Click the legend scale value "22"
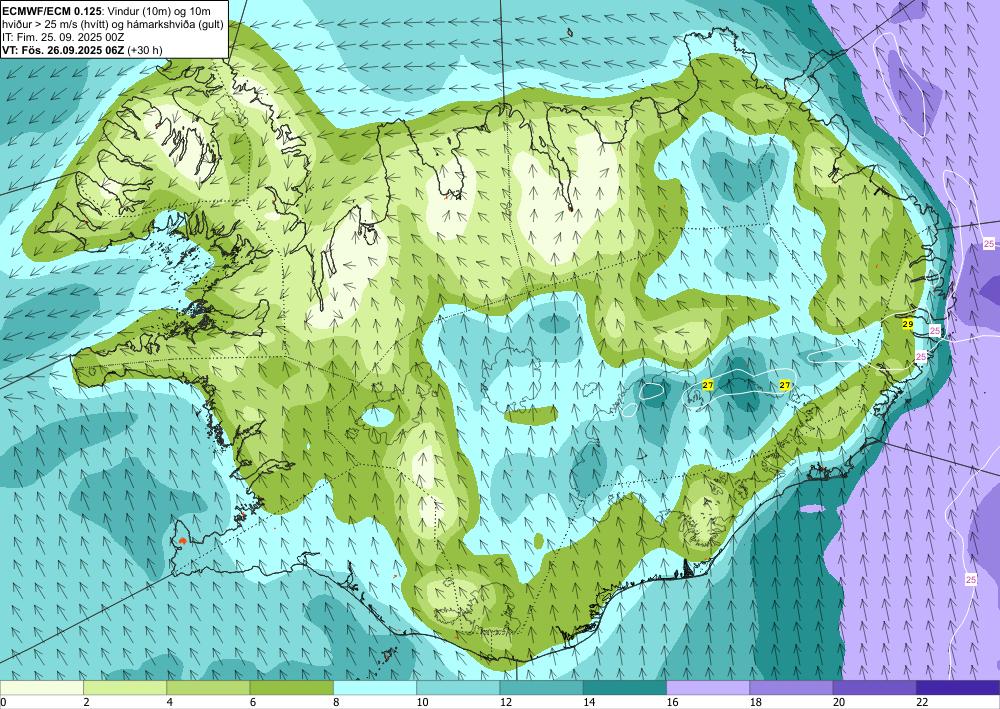Viewport: 1000px width, 709px height. point(922,702)
